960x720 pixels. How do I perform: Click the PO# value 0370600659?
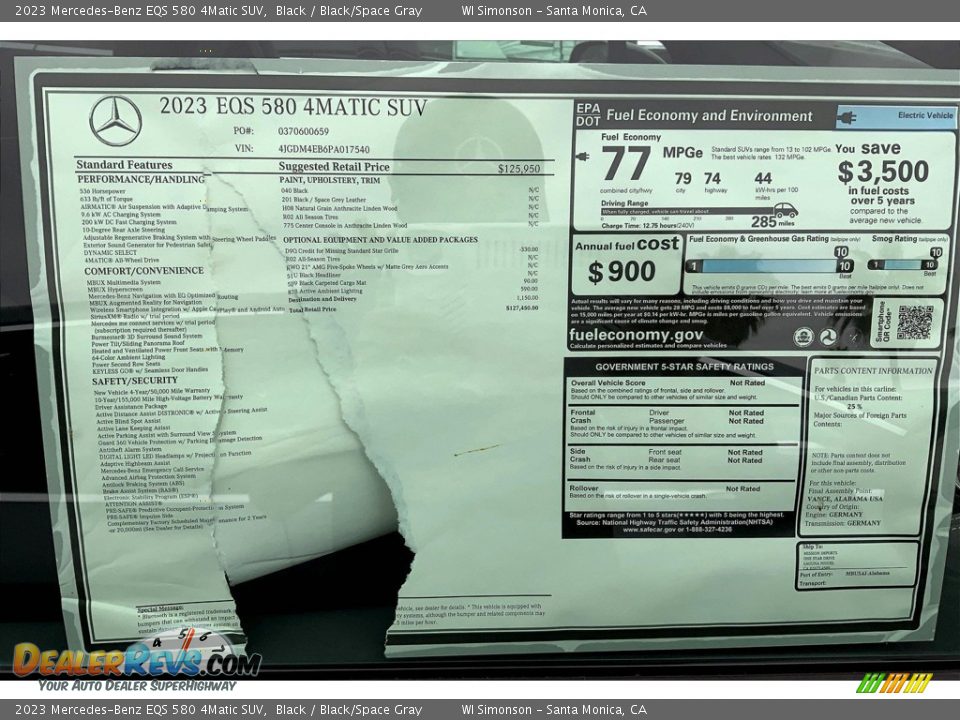(x=303, y=132)
